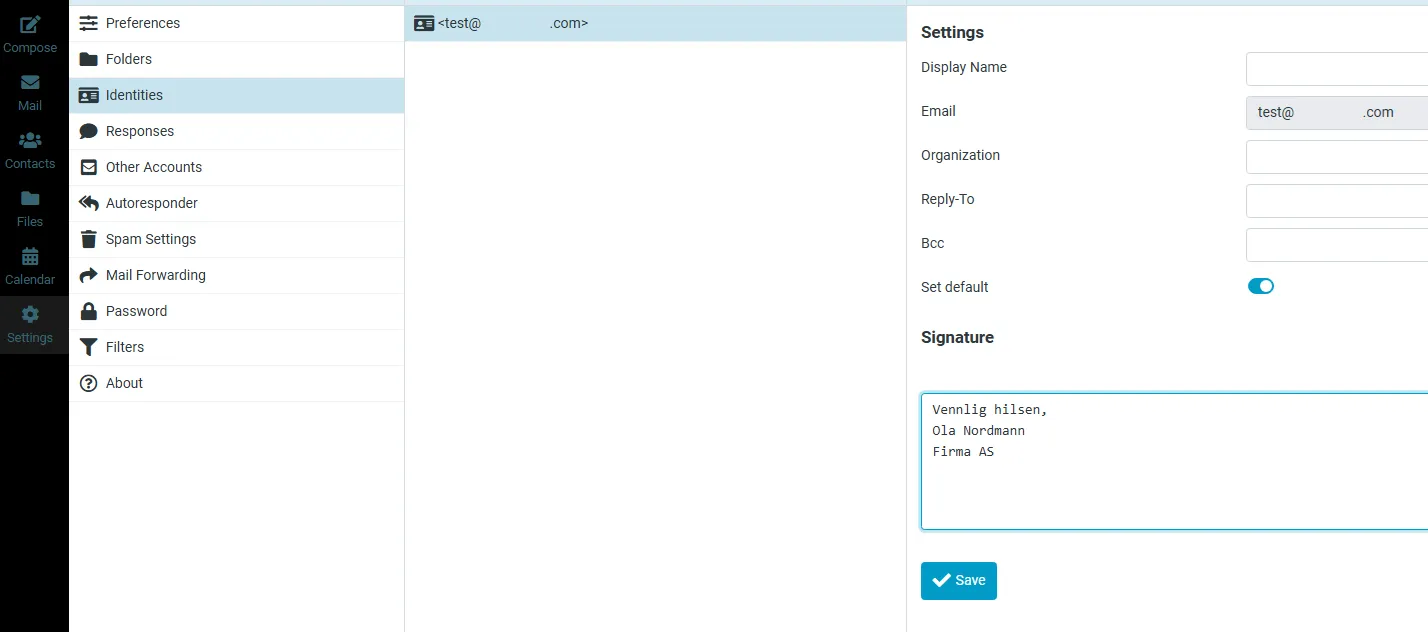
Task: Go to Autoresponder settings
Action: click(x=236, y=203)
